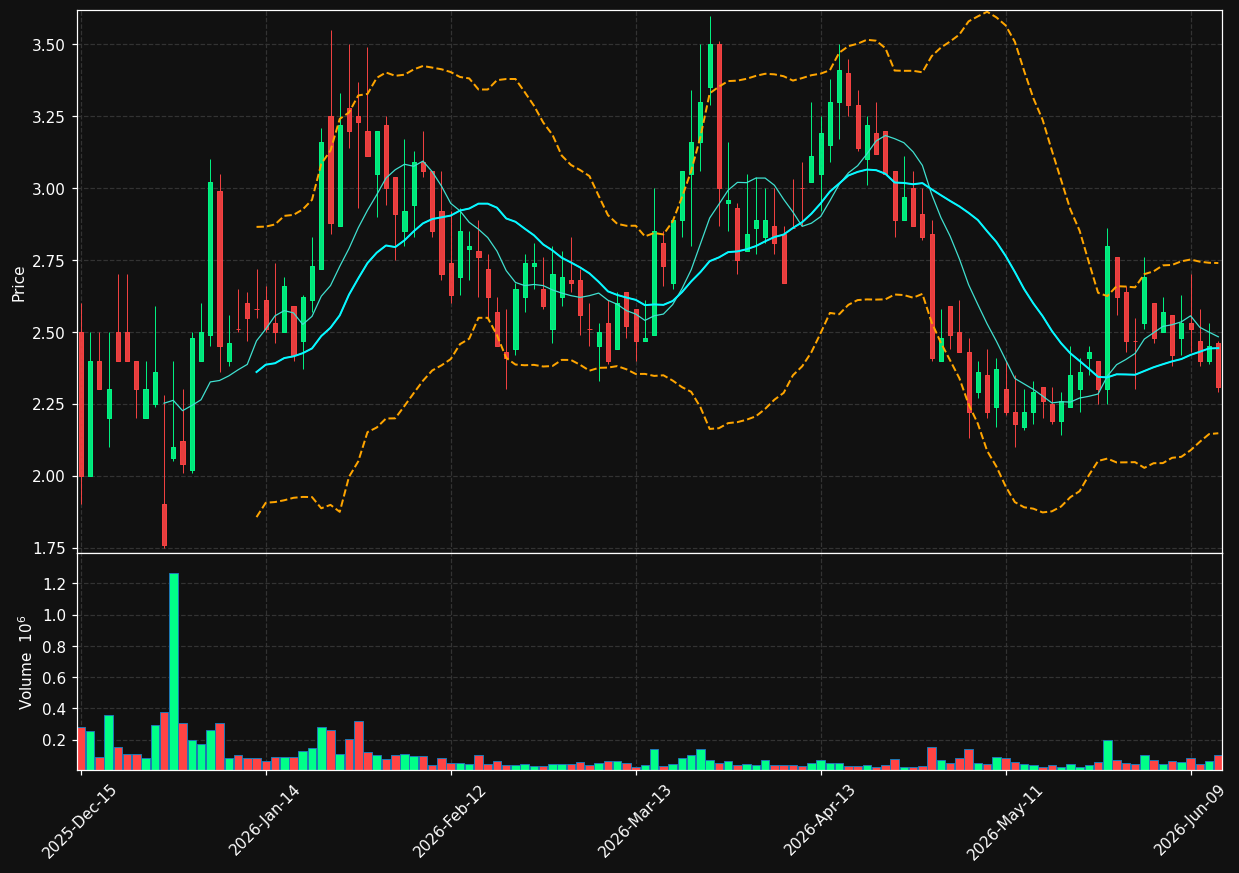Click the 2026-Apr-13 date label
This screenshot has height=873, width=1239.
(x=819, y=821)
